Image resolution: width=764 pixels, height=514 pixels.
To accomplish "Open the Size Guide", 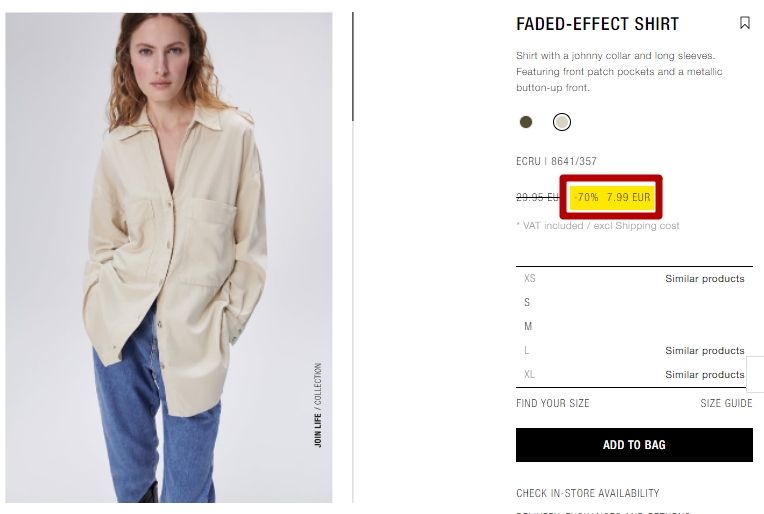I will pyautogui.click(x=726, y=403).
